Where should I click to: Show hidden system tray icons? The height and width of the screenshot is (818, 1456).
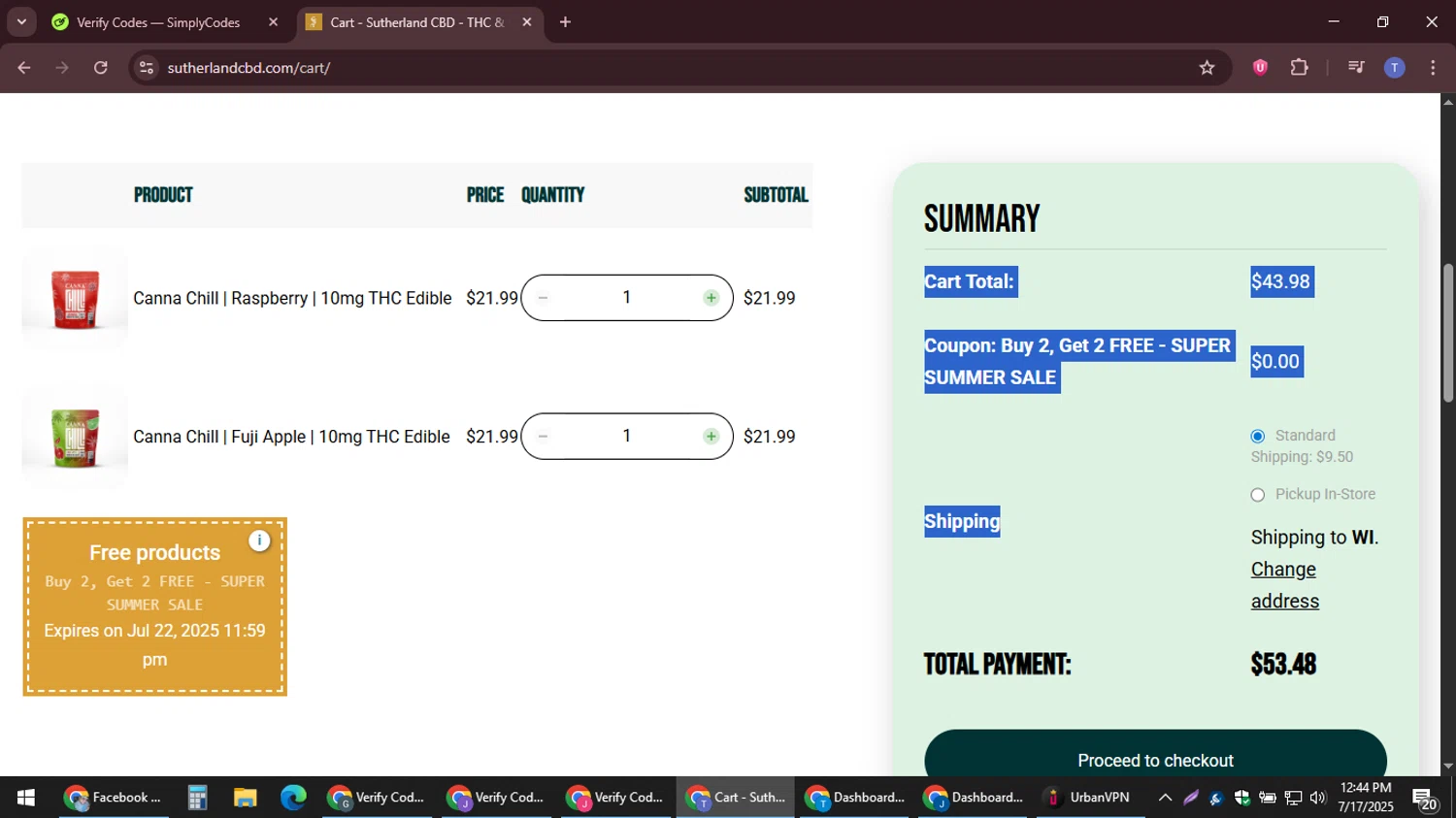[x=1165, y=798]
